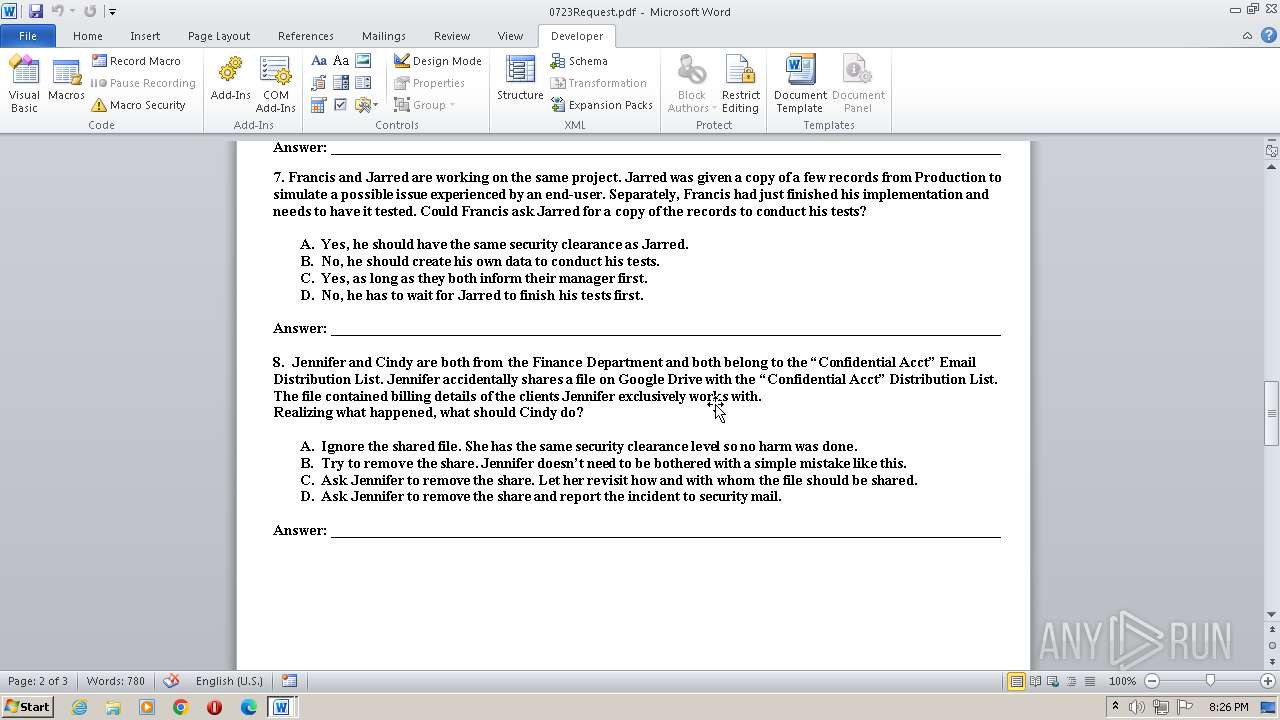The image size is (1280, 720).
Task: Switch to the View tab
Action: (x=510, y=36)
